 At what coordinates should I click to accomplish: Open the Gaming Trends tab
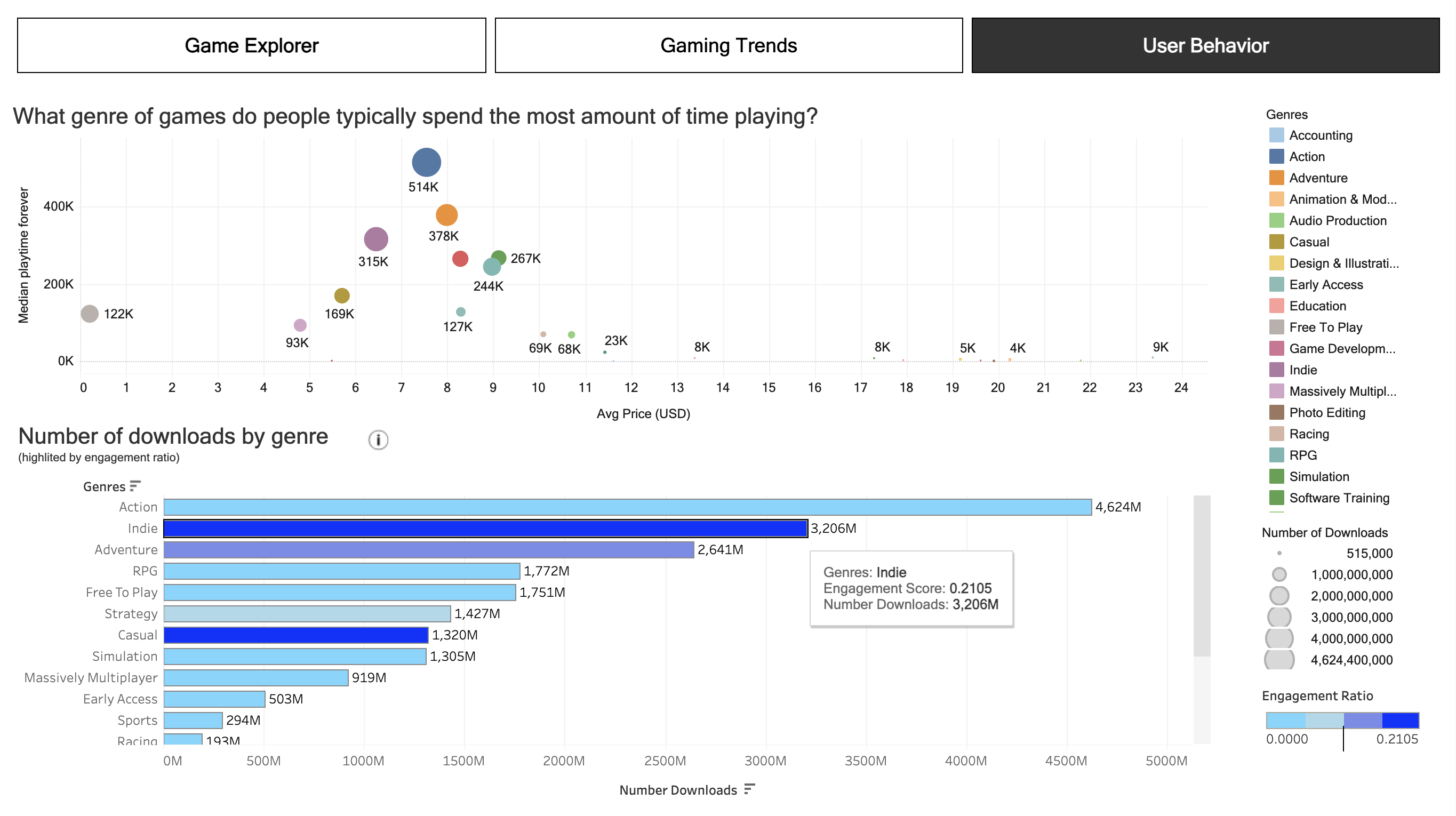pos(728,45)
